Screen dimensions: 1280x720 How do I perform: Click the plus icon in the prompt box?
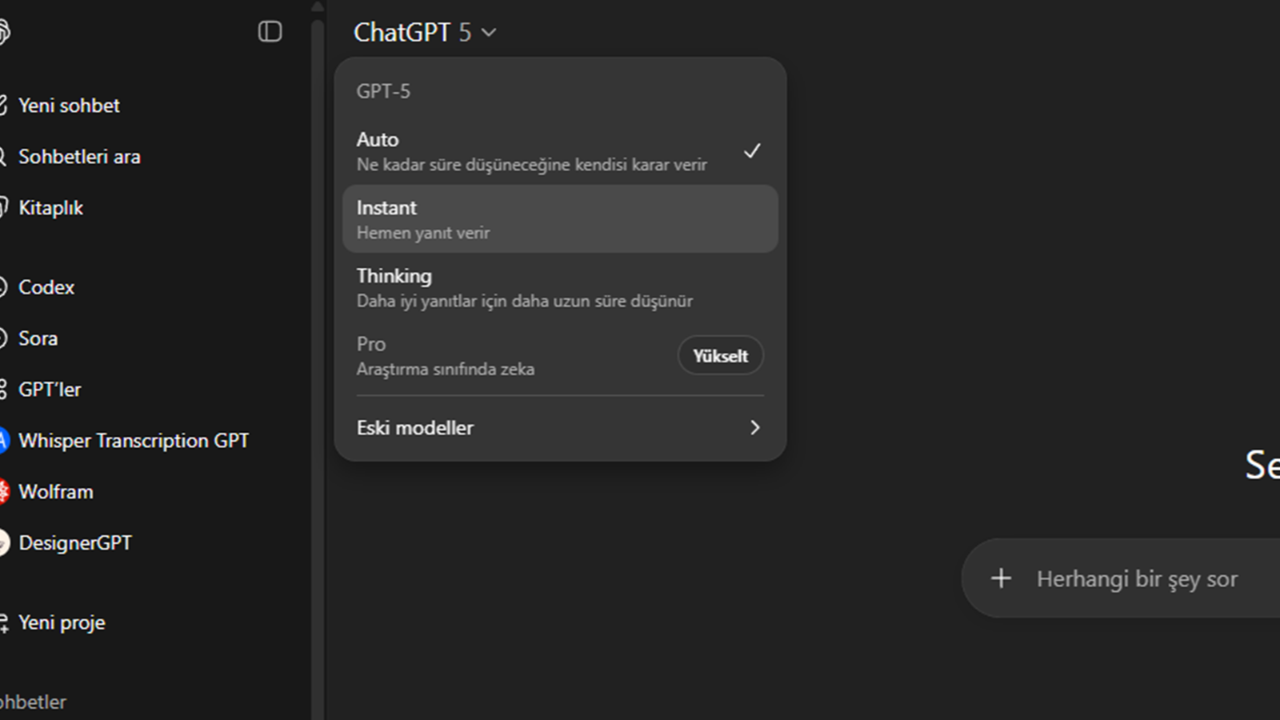pyautogui.click(x=1001, y=578)
